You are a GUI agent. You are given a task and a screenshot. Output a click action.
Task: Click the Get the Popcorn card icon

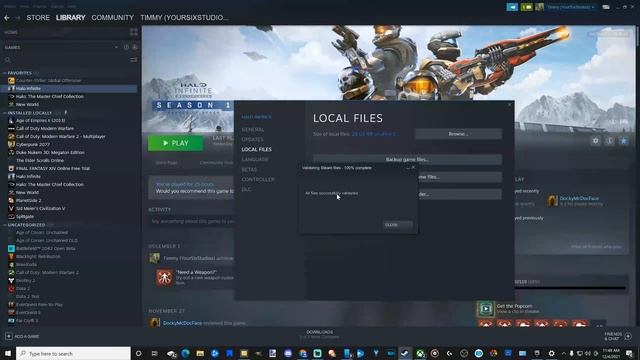click(x=485, y=309)
